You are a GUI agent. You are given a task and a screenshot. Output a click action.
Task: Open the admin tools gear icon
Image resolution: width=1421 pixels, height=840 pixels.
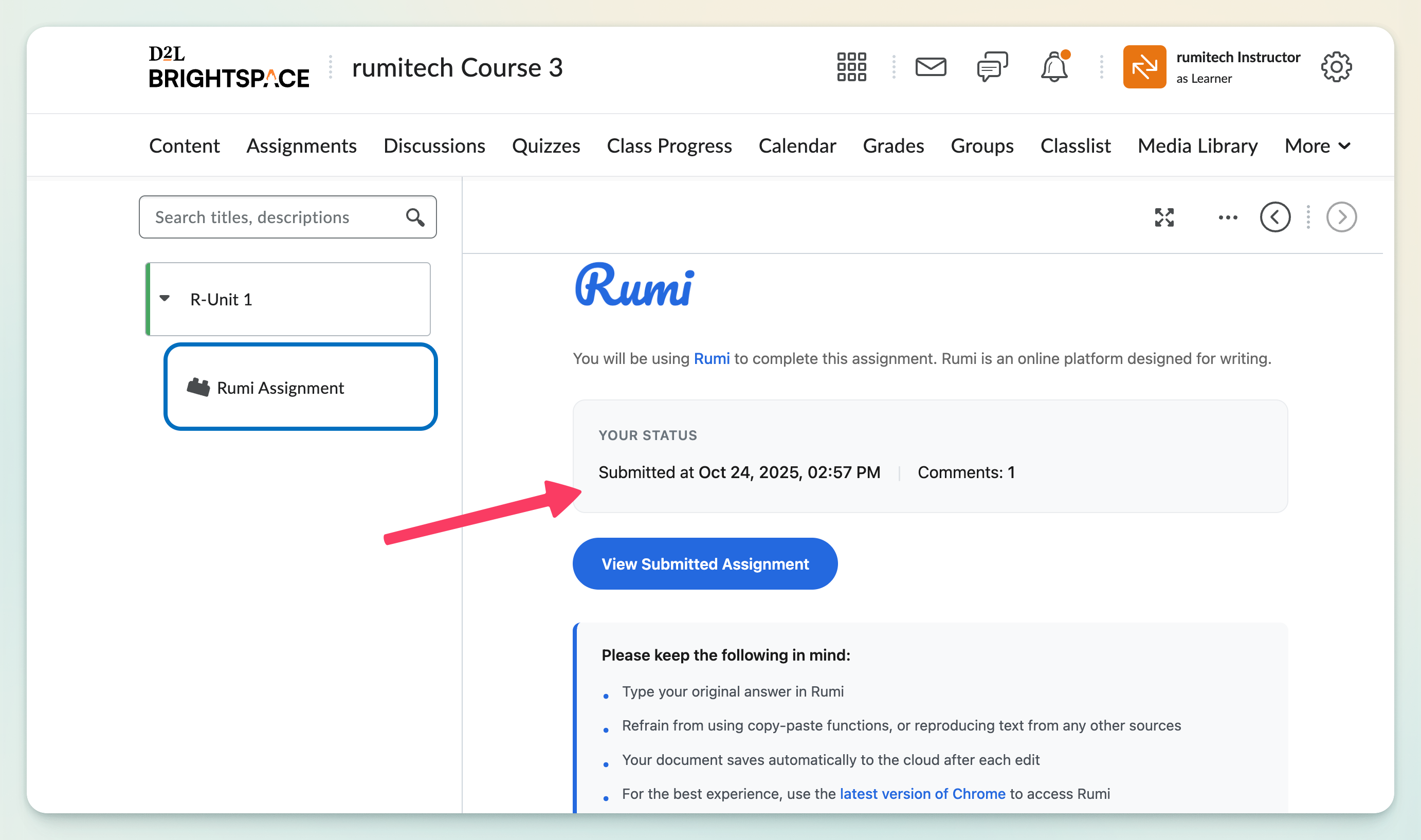coord(1336,67)
